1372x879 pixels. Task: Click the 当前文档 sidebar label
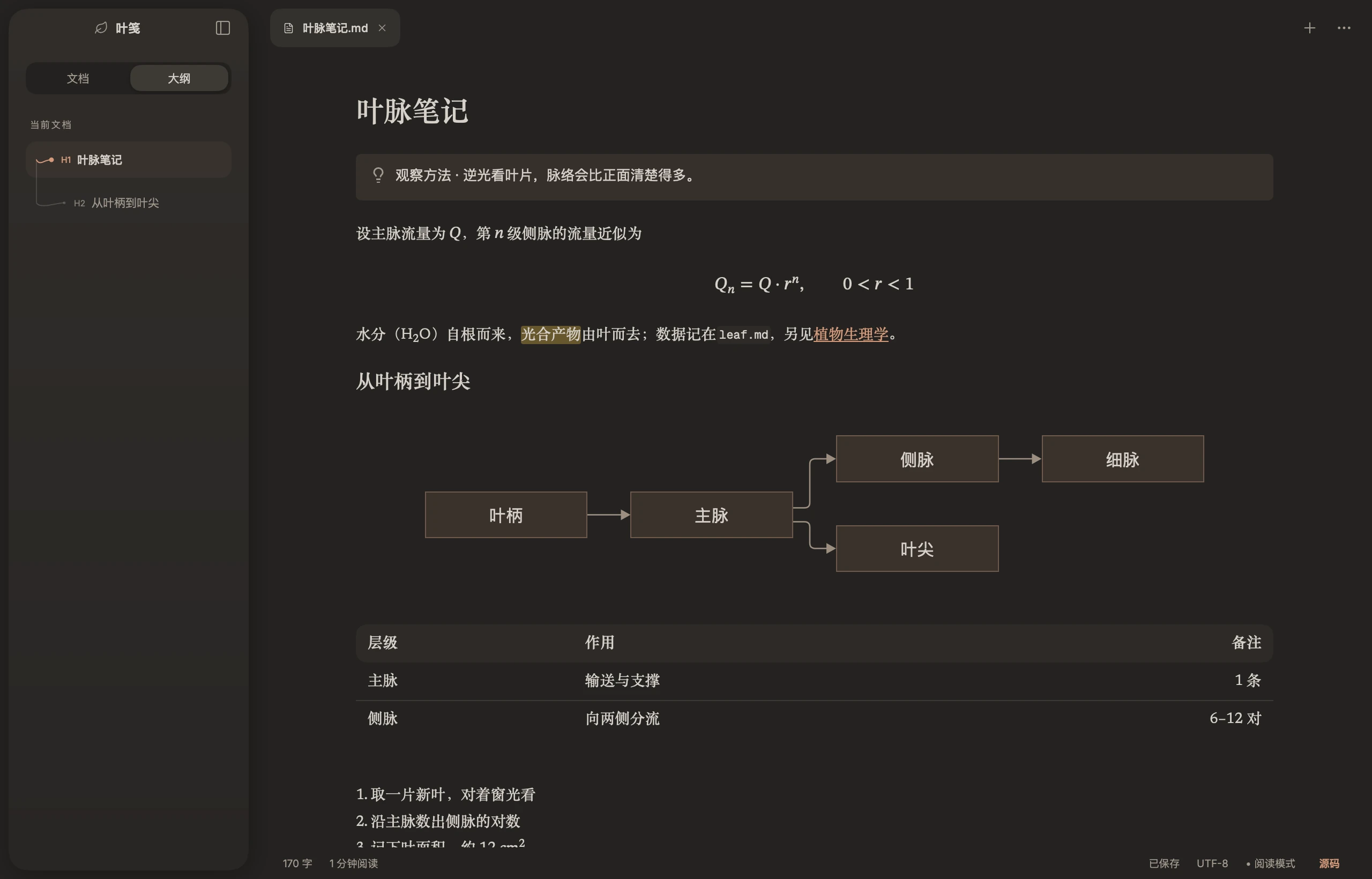pos(51,125)
